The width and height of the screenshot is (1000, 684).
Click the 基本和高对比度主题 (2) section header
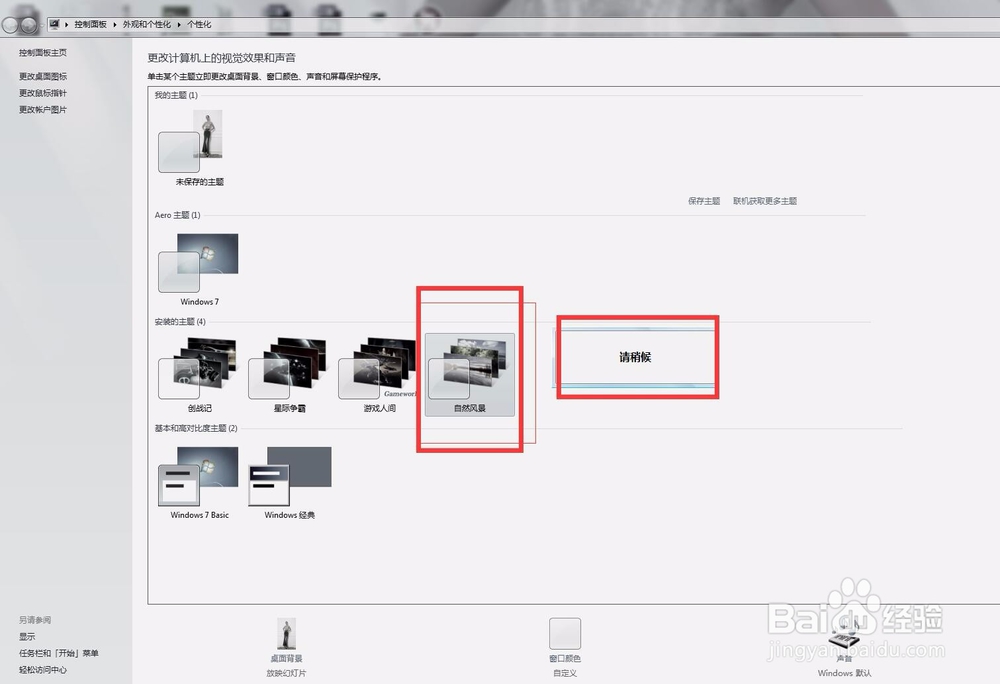coord(196,428)
